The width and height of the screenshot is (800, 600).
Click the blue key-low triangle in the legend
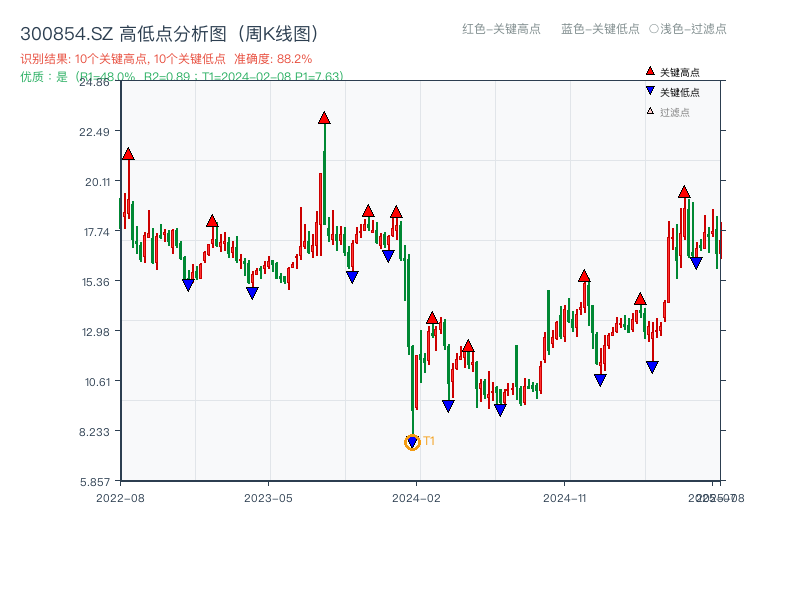(650, 91)
